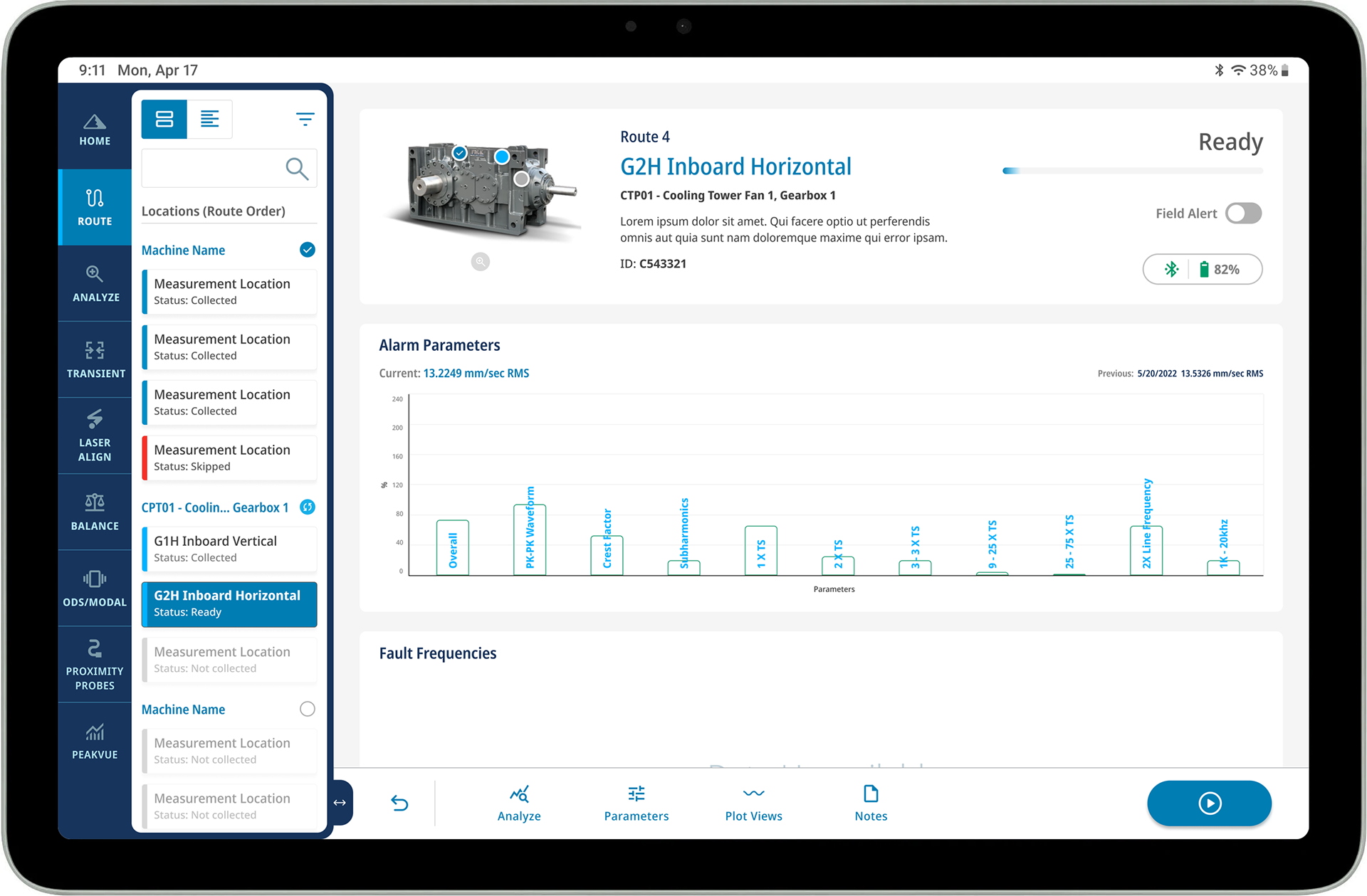This screenshot has height=896, width=1367.
Task: Expand CPT01 - Coolin... Gearbox 1 group
Action: (x=214, y=507)
